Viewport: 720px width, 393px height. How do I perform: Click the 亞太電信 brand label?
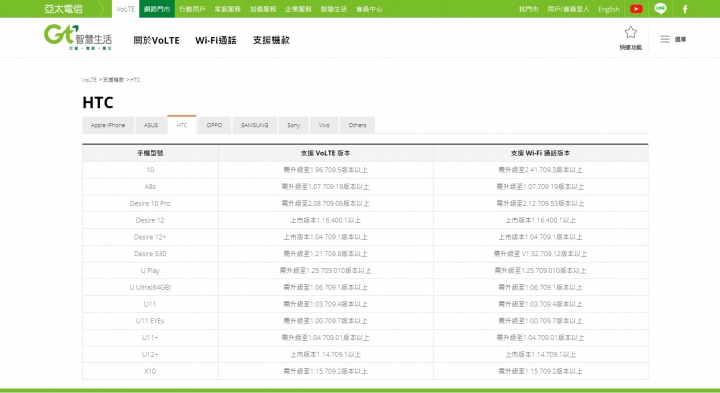pos(63,9)
